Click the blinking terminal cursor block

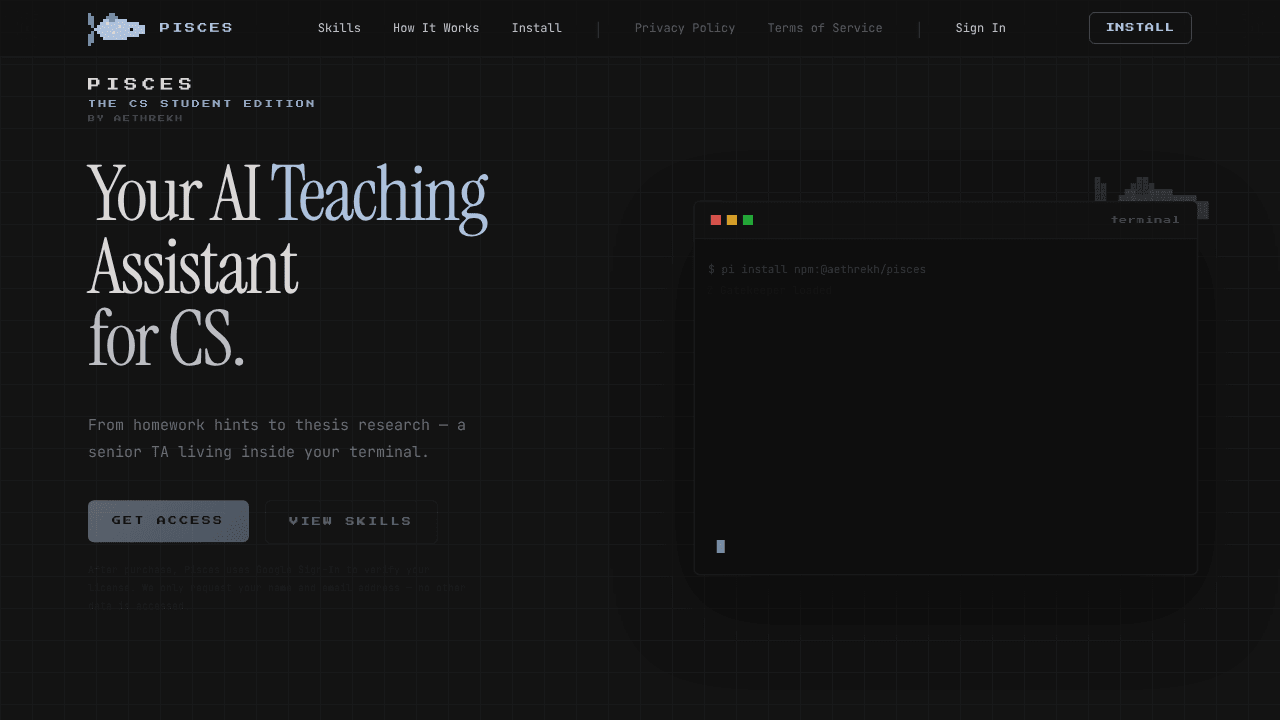point(721,546)
